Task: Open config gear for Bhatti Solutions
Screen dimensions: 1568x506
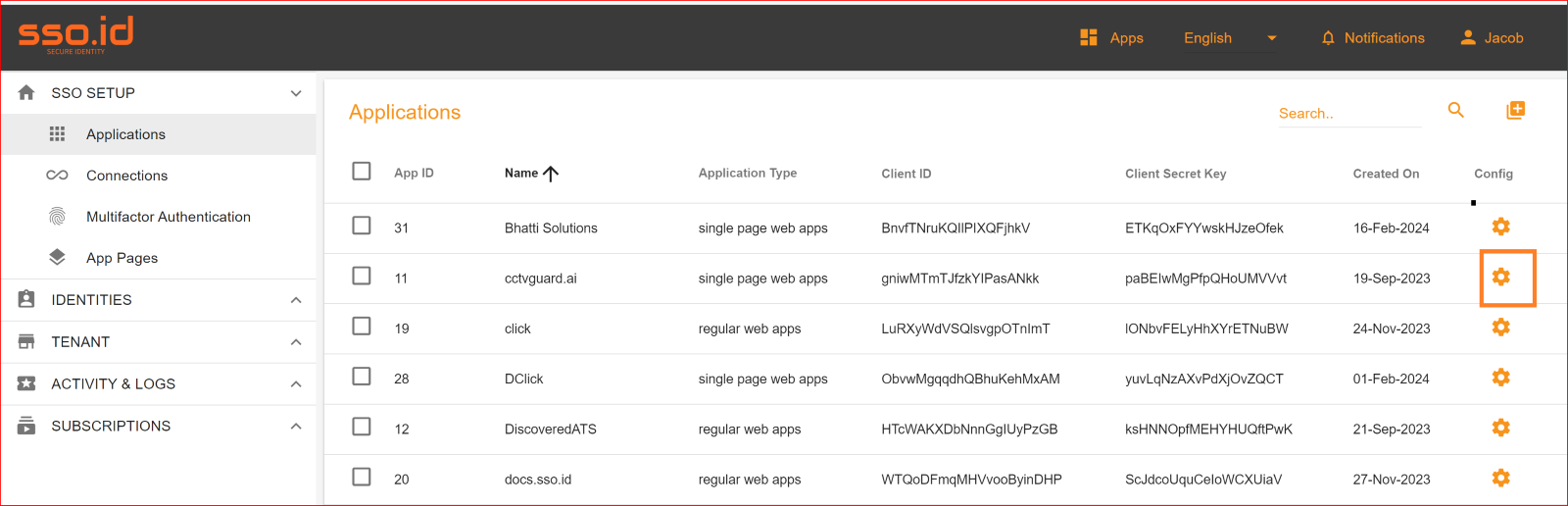Action: point(1500,227)
